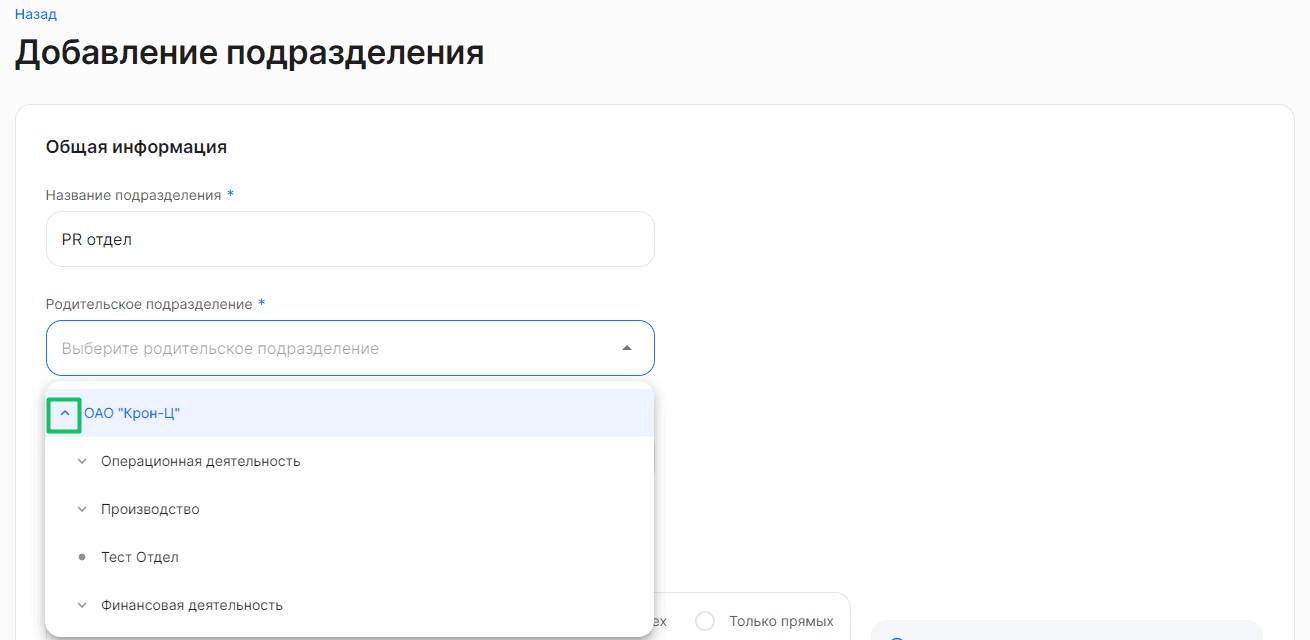Collapse the ОАО "Крон-Ц" tree node
The height and width of the screenshot is (640, 1310).
[x=64, y=414]
